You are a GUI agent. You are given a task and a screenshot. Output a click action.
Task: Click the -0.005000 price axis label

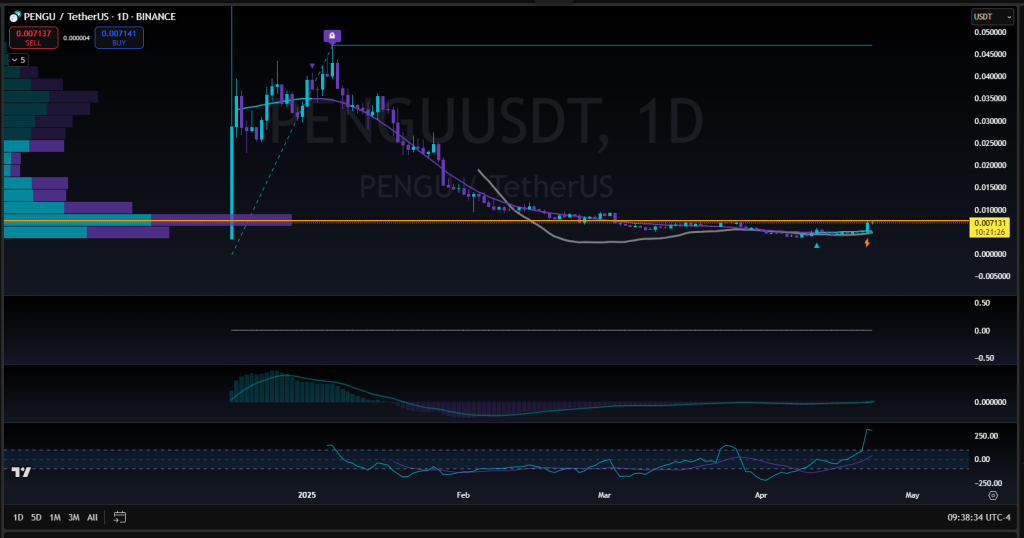(991, 276)
